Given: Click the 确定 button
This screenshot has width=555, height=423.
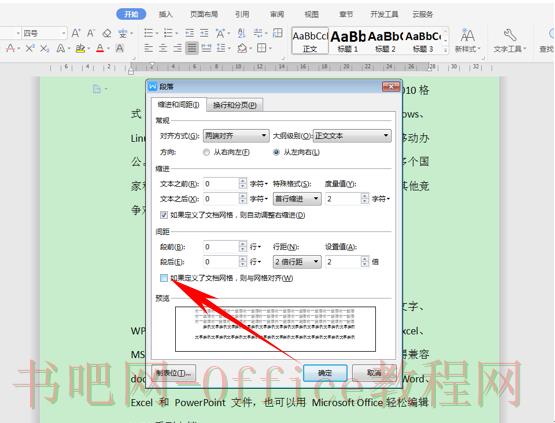Looking at the screenshot, I should coord(325,373).
